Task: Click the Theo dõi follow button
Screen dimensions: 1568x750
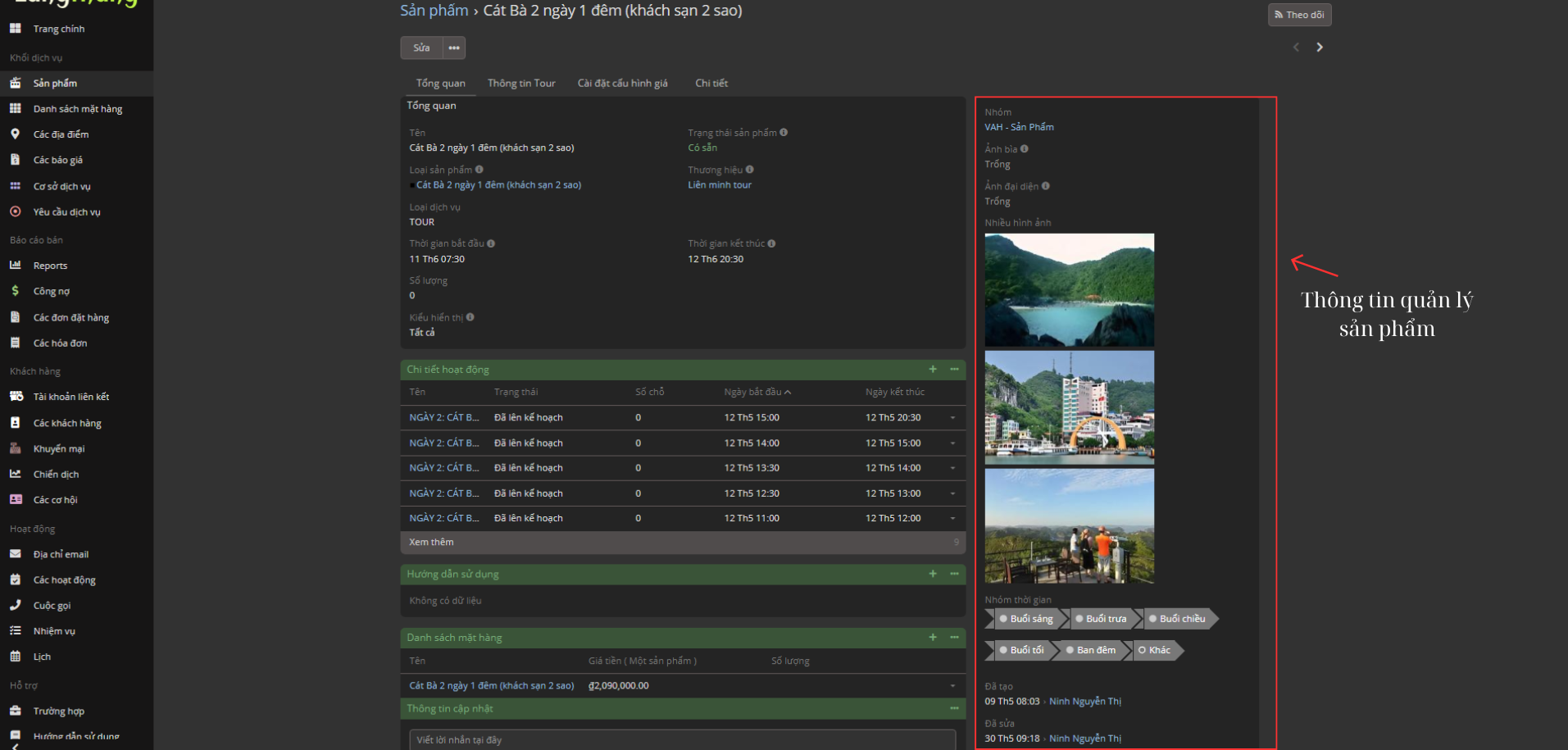Action: pyautogui.click(x=1299, y=15)
